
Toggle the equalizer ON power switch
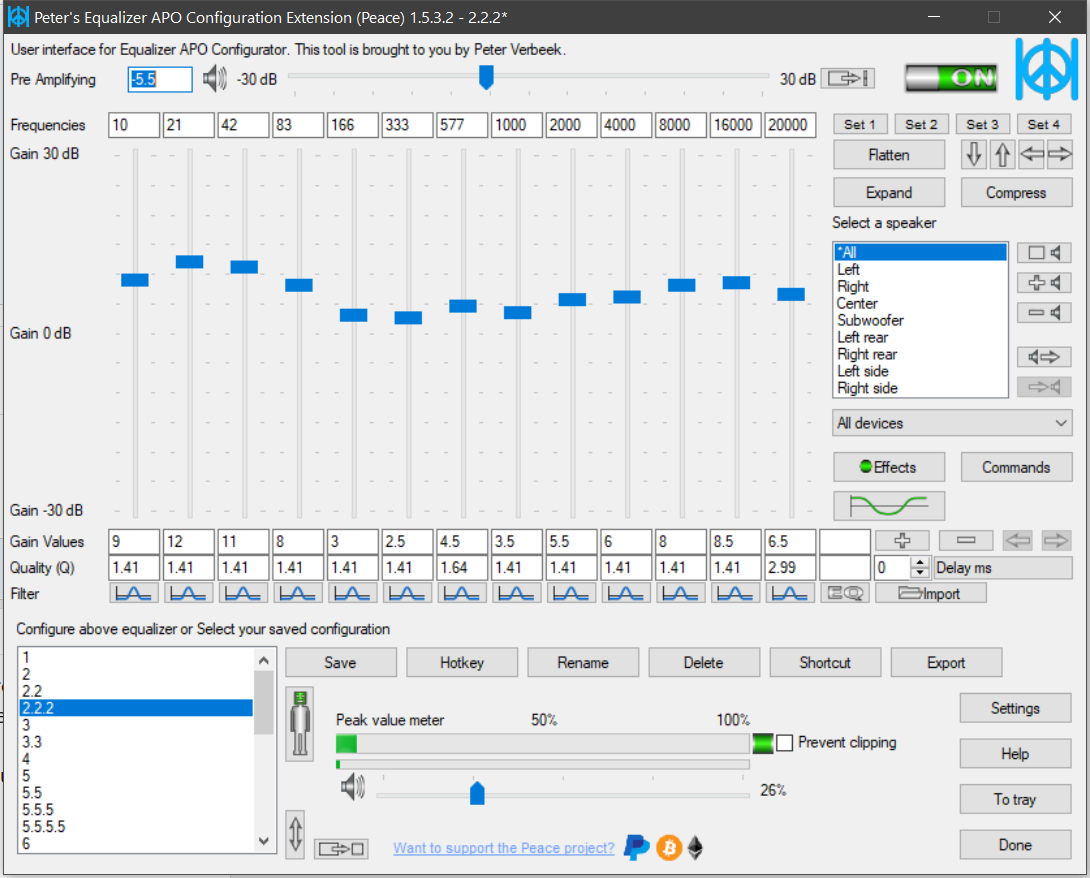coord(951,78)
